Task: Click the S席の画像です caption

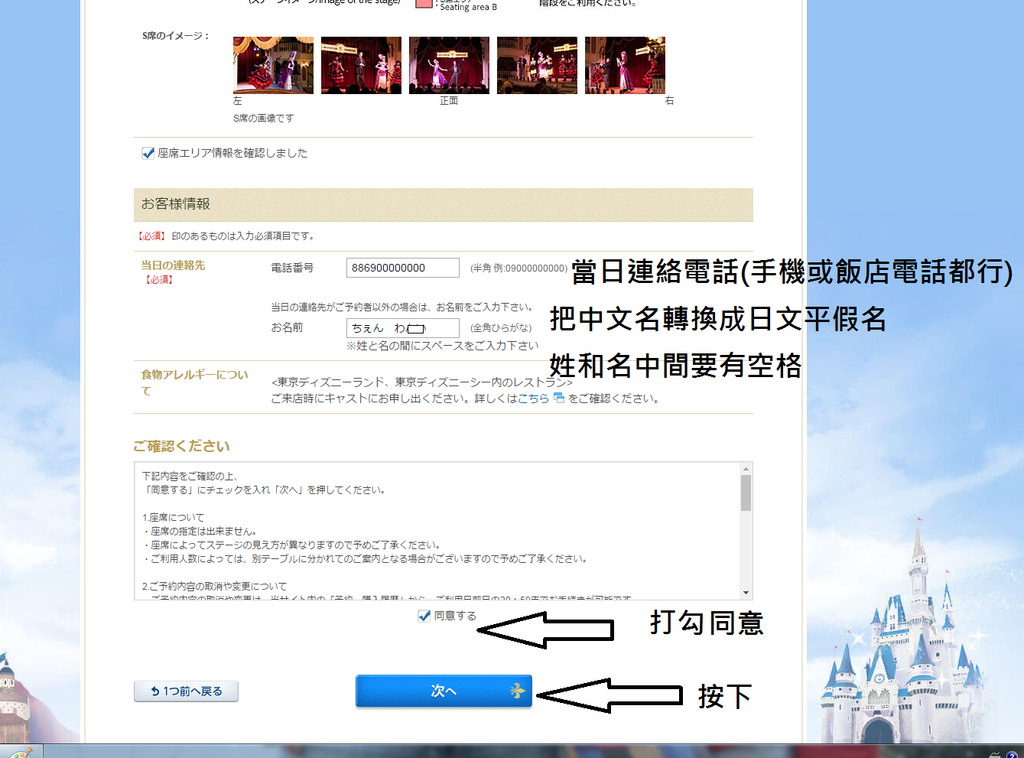Action: (263, 118)
